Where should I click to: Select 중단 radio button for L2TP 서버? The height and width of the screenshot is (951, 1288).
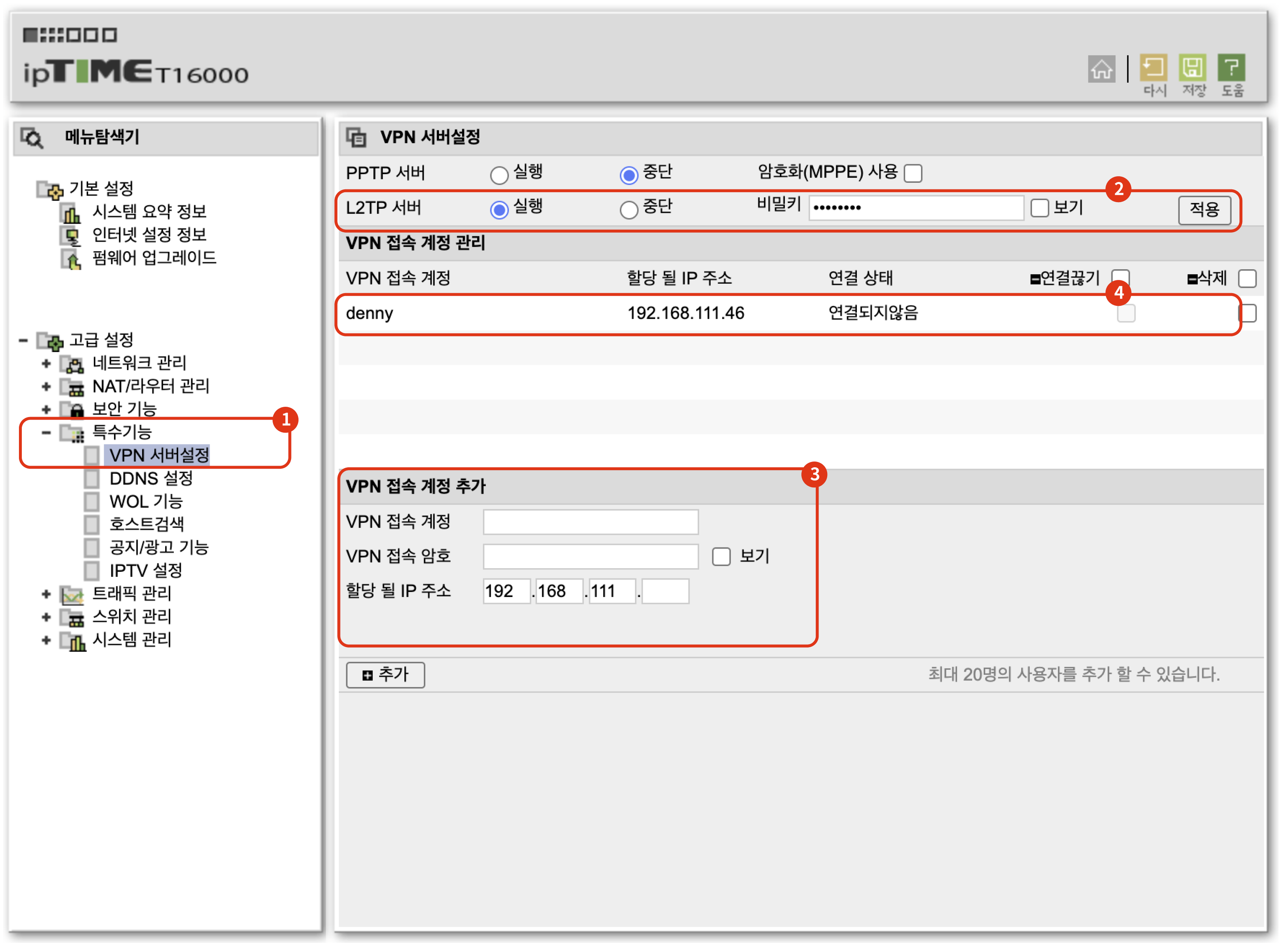click(x=629, y=209)
